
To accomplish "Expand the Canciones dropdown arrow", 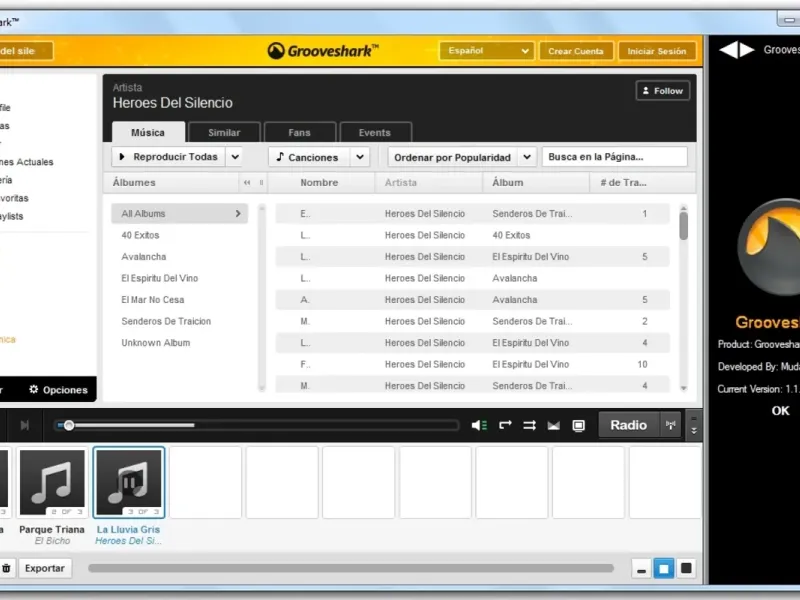I will [x=360, y=157].
